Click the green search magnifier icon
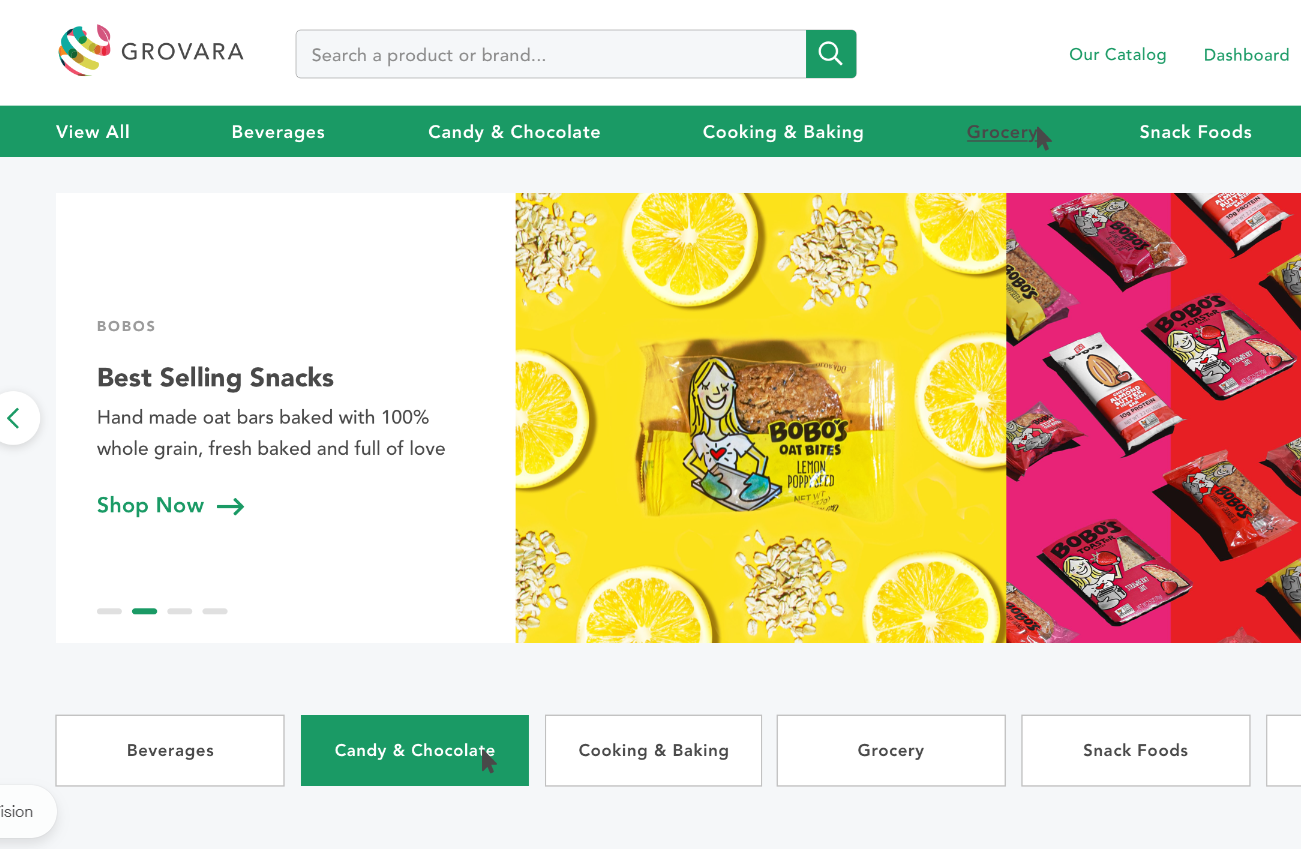This screenshot has height=849, width=1301. pyautogui.click(x=831, y=54)
